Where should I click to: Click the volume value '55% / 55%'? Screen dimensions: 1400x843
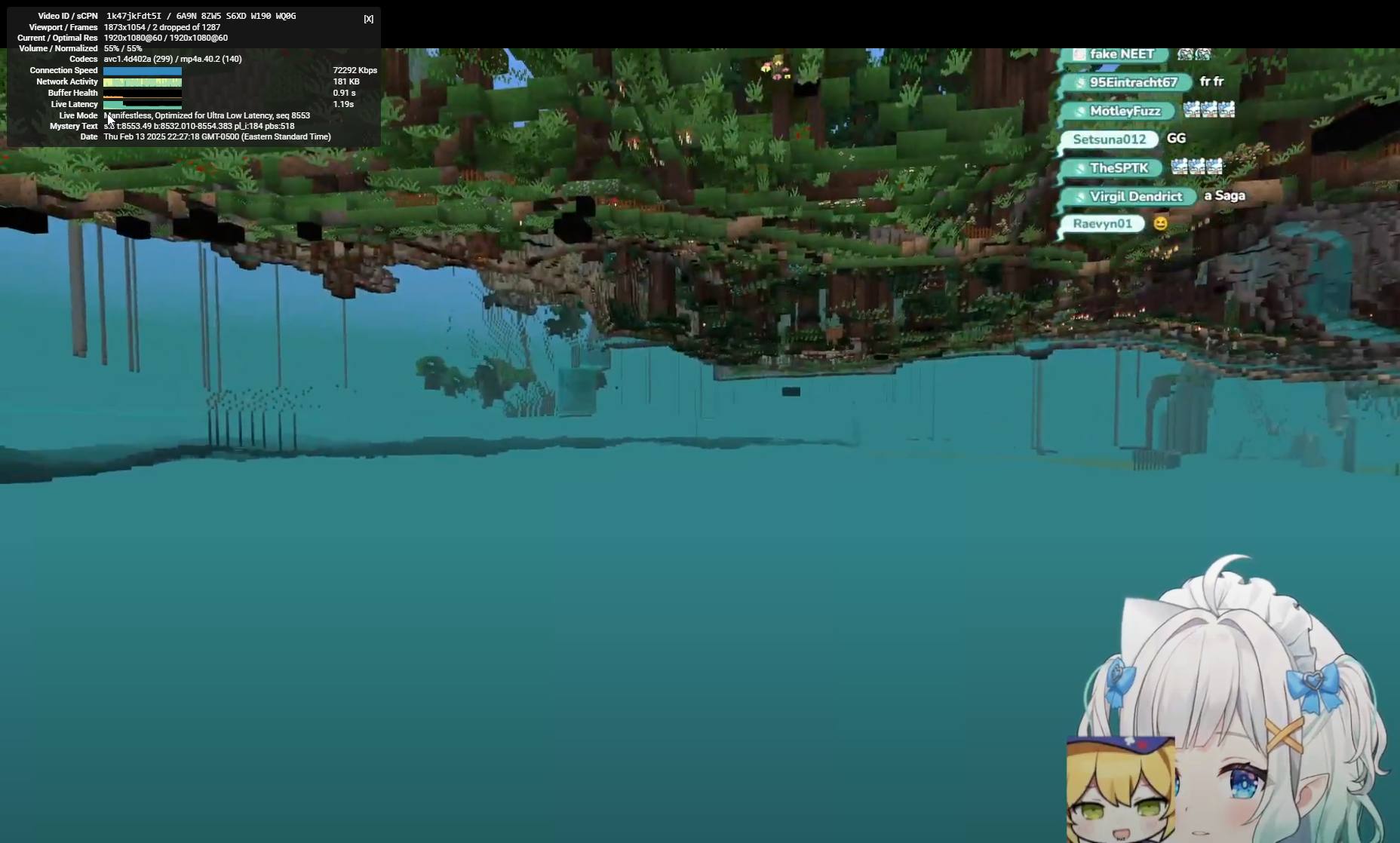click(123, 48)
